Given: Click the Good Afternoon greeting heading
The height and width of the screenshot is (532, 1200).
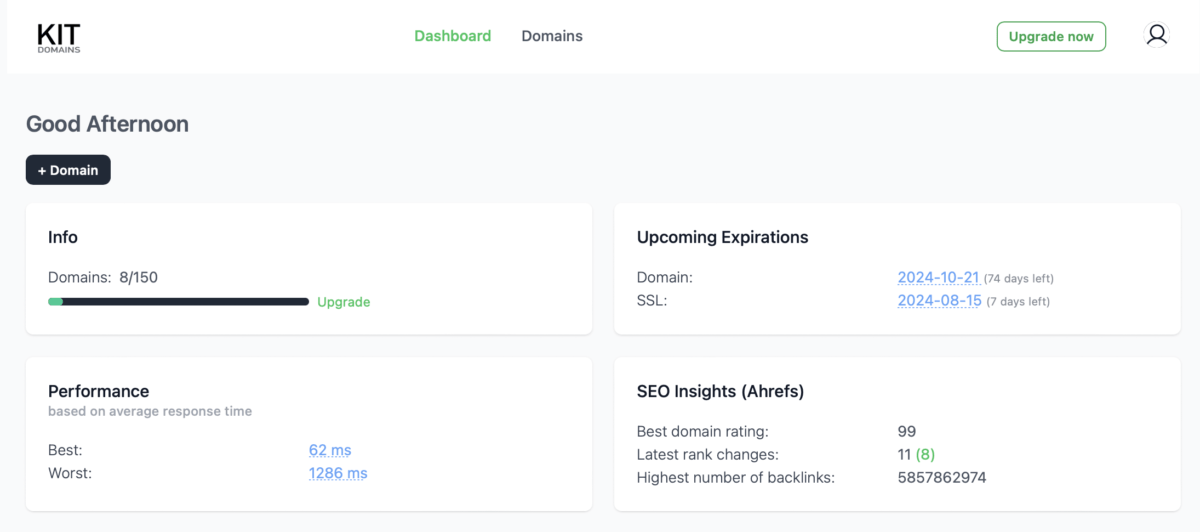Looking at the screenshot, I should [107, 124].
